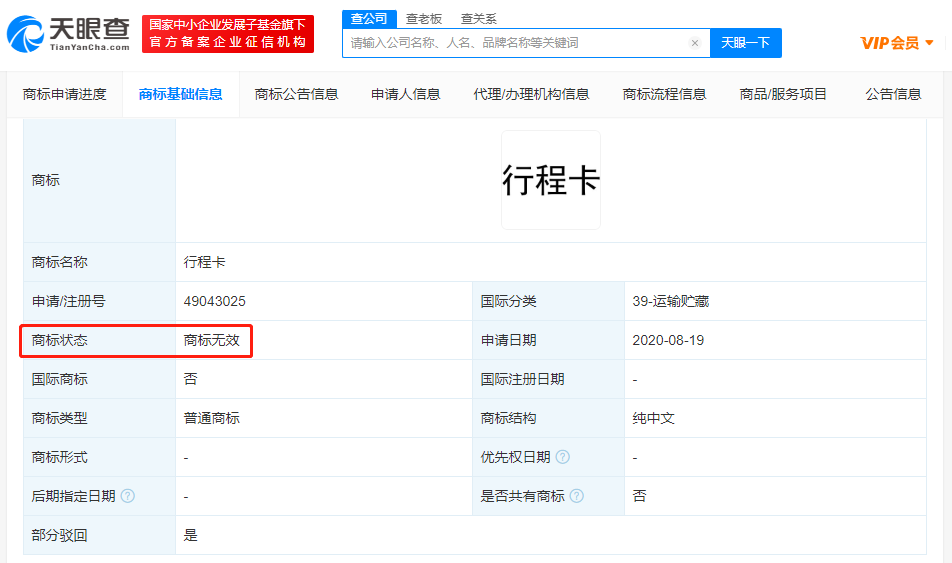952x563 pixels.
Task: Switch to 查关系 search tab
Action: coord(478,18)
